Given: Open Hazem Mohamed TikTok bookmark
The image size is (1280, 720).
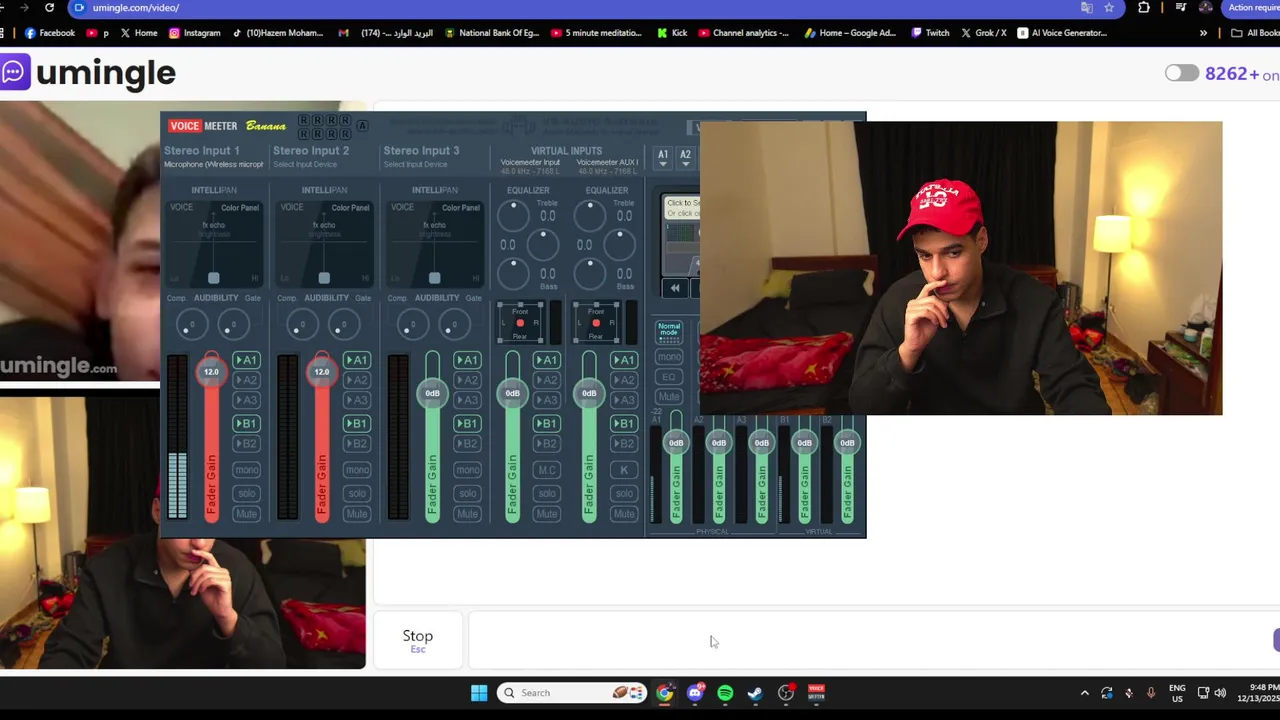Looking at the screenshot, I should (278, 33).
